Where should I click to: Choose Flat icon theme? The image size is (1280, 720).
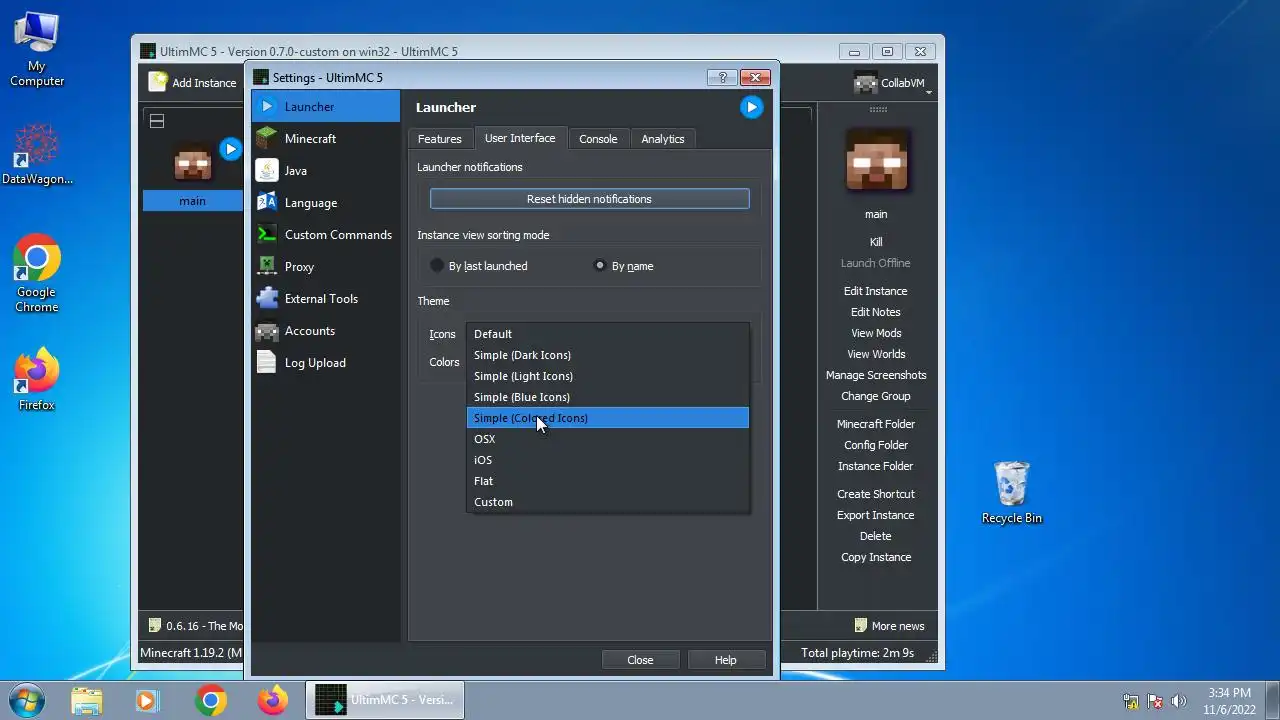(608, 481)
